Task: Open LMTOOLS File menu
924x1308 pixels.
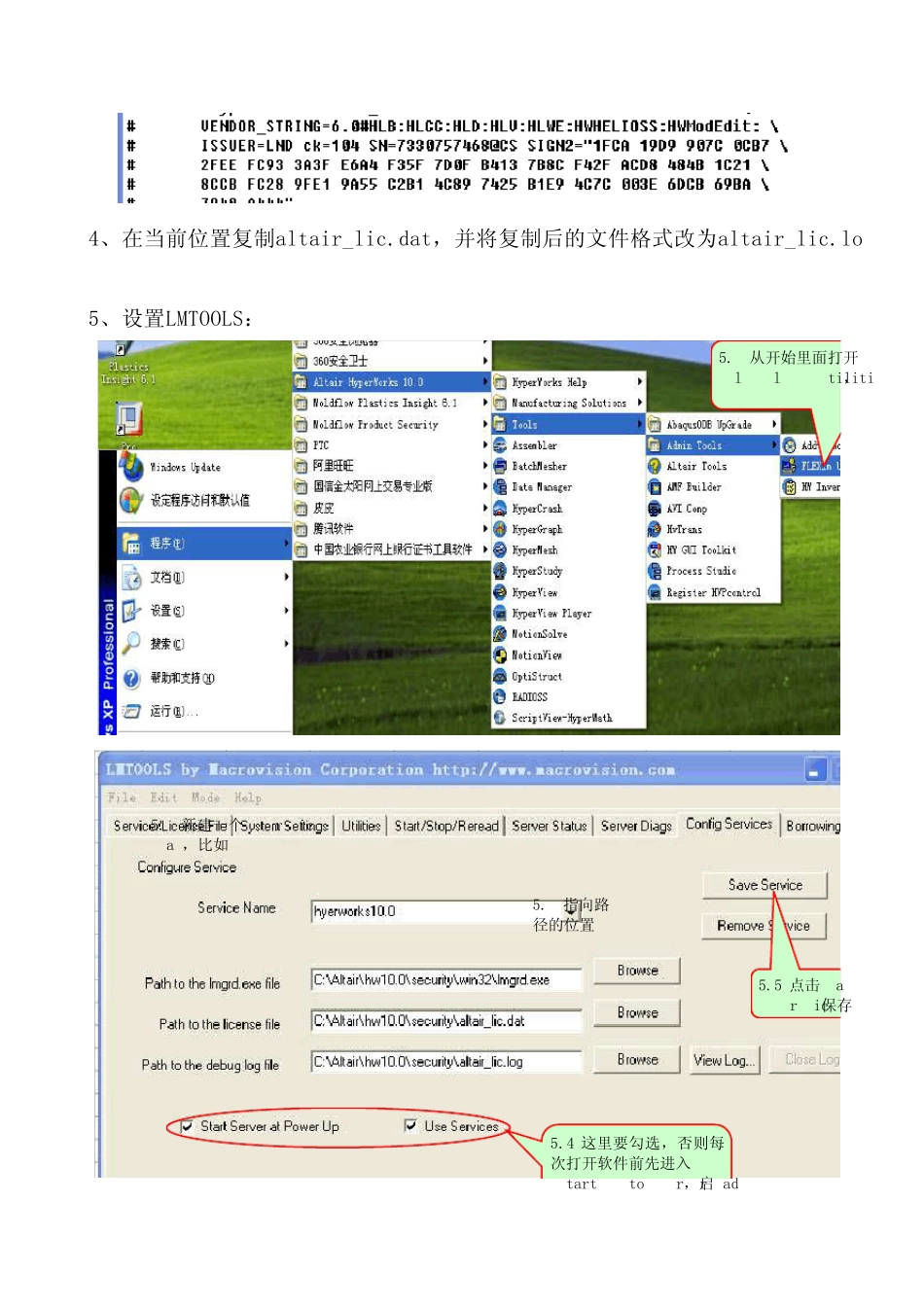Action: [122, 797]
